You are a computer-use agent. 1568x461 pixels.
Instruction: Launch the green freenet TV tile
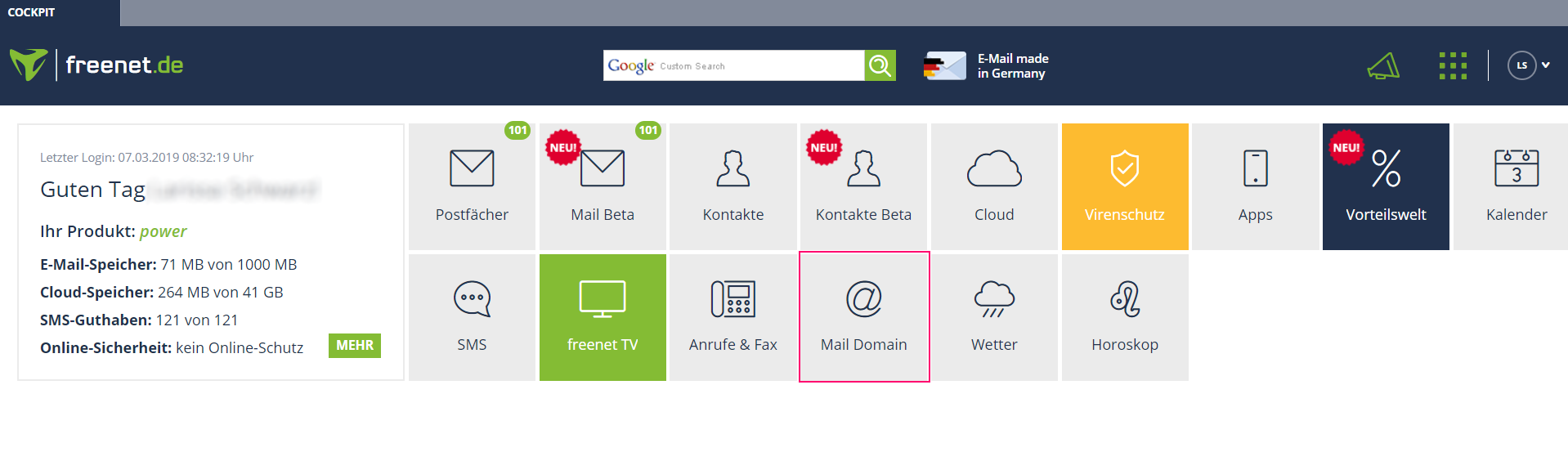(603, 317)
